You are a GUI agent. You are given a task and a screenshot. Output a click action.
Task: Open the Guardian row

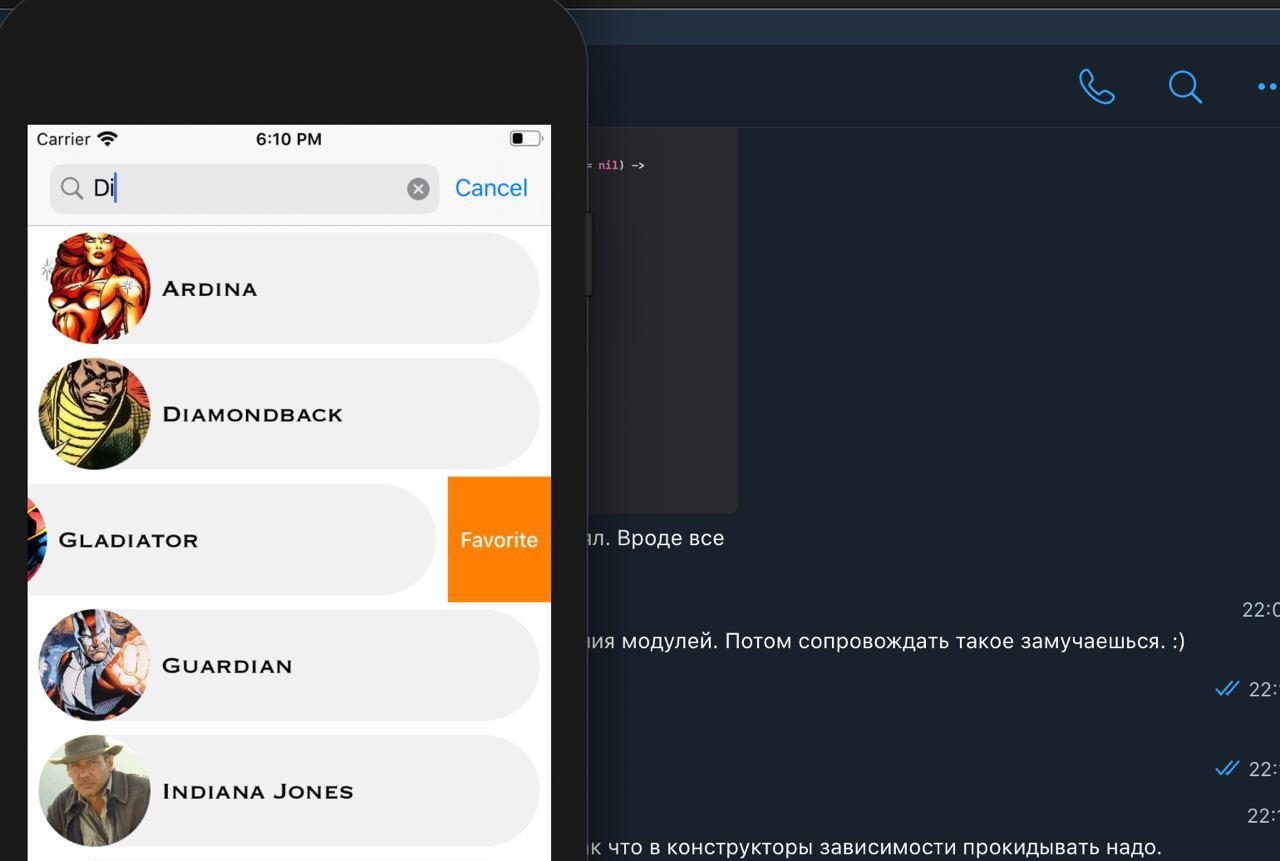pos(289,665)
